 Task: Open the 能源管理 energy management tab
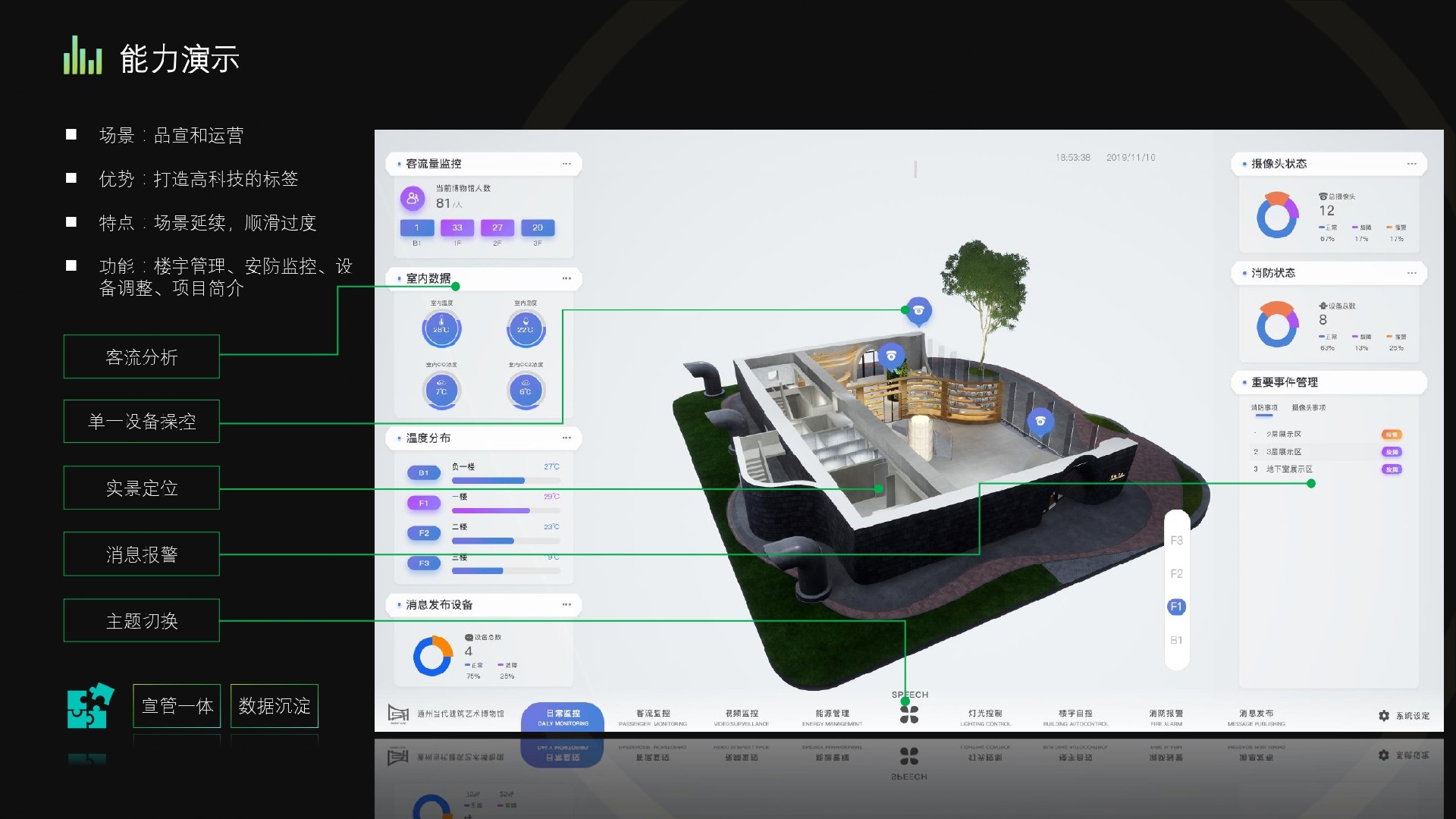click(832, 717)
